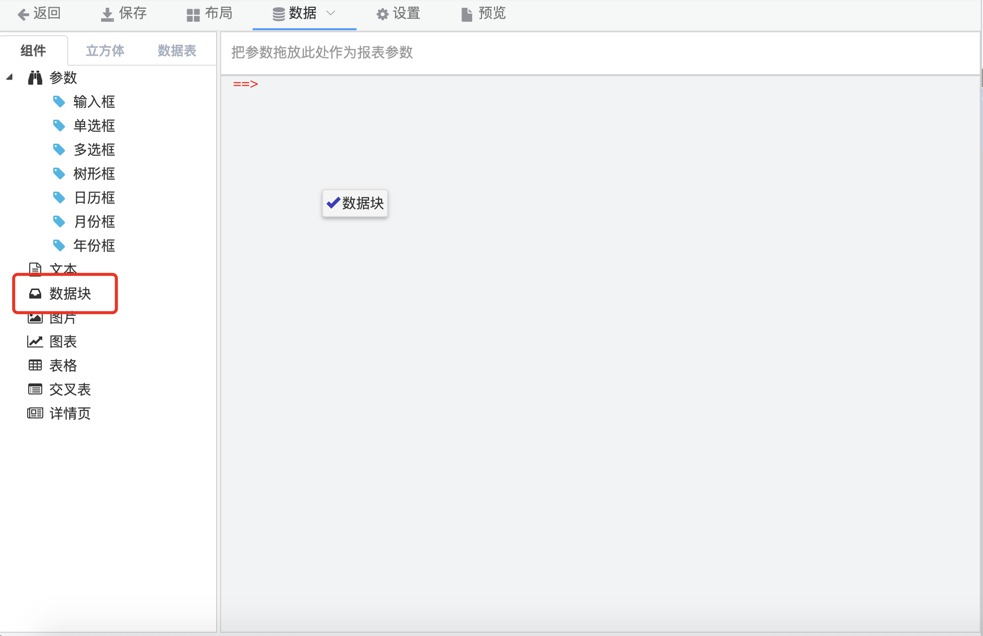Click the 表格 grid icon
The image size is (983, 636).
35,366
